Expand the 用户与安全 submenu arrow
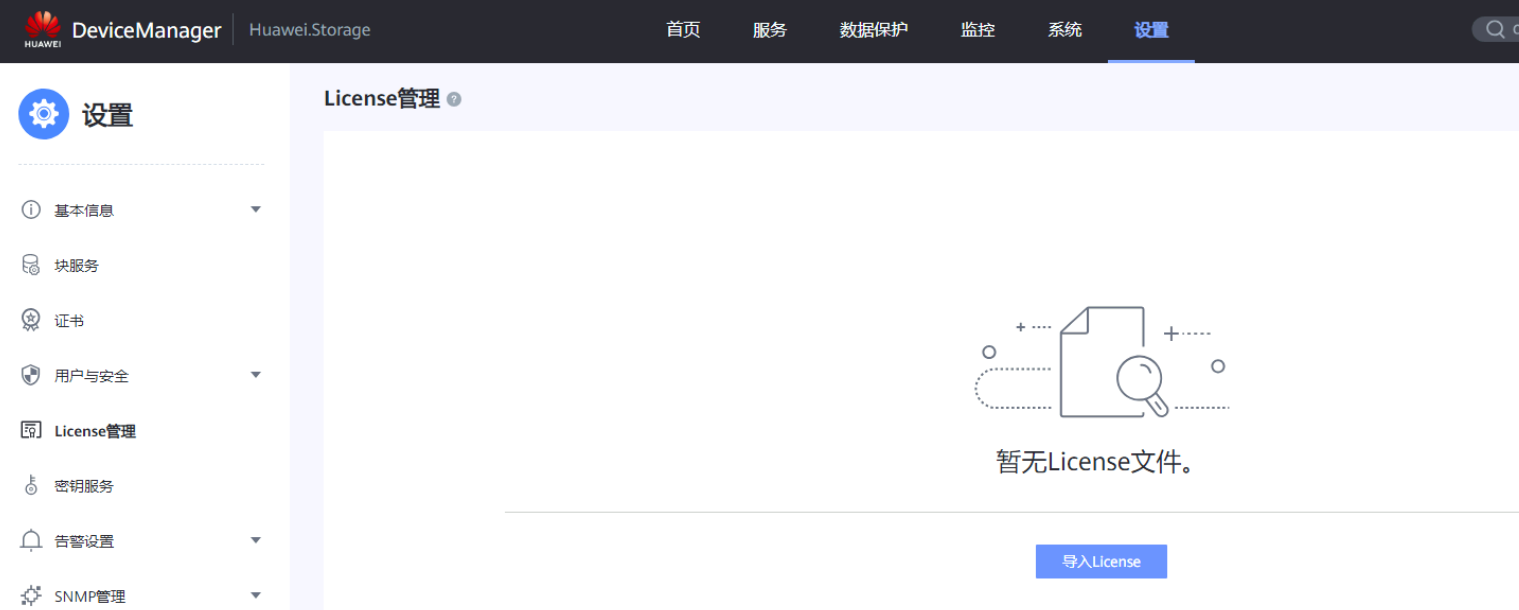The height and width of the screenshot is (610, 1519). 255,375
